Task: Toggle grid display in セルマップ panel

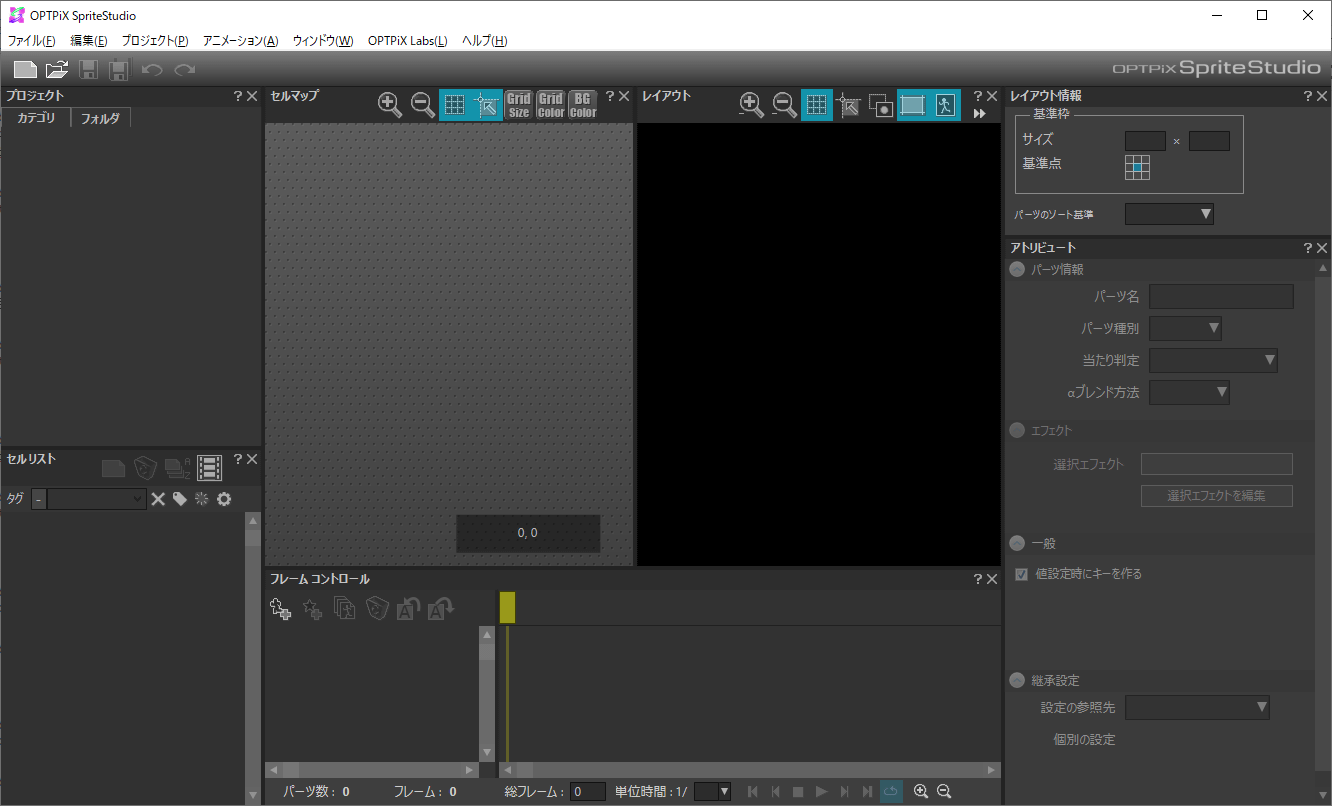Action: coord(455,104)
